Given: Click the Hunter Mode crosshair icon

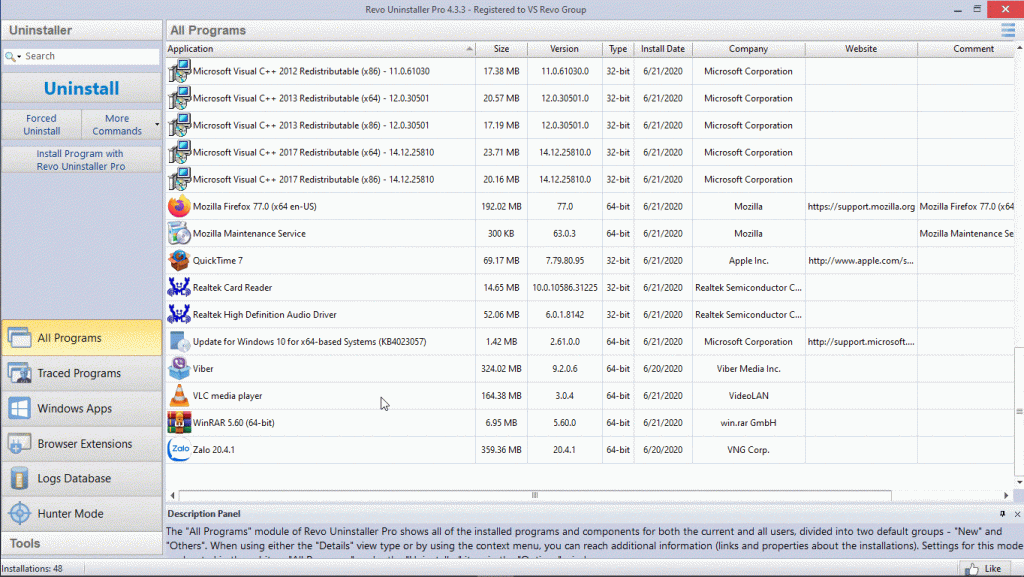Looking at the screenshot, I should coord(19,514).
